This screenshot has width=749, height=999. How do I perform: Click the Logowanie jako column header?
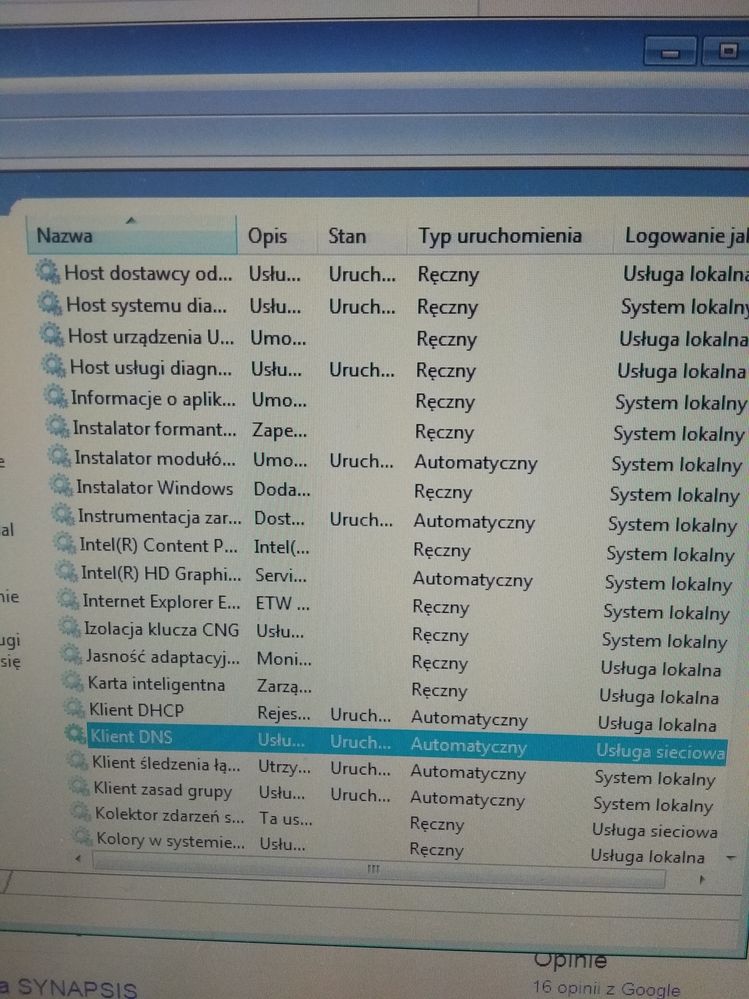coord(685,236)
